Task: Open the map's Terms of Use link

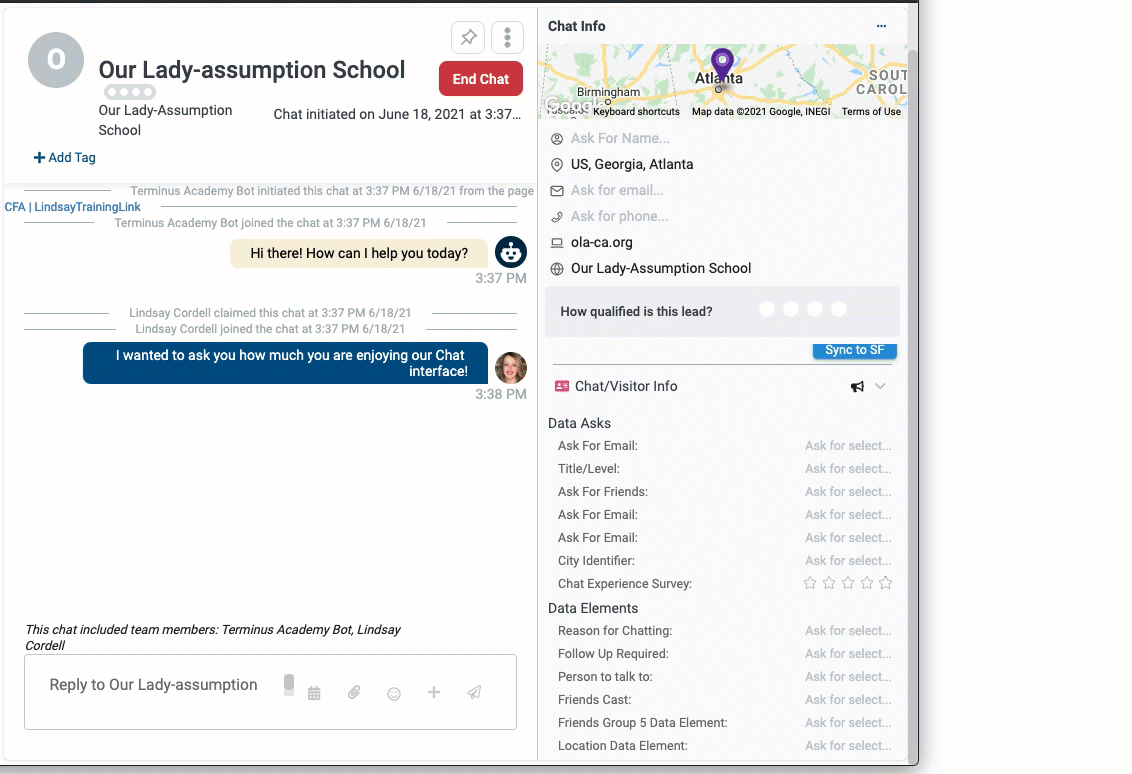Action: pyautogui.click(x=871, y=112)
